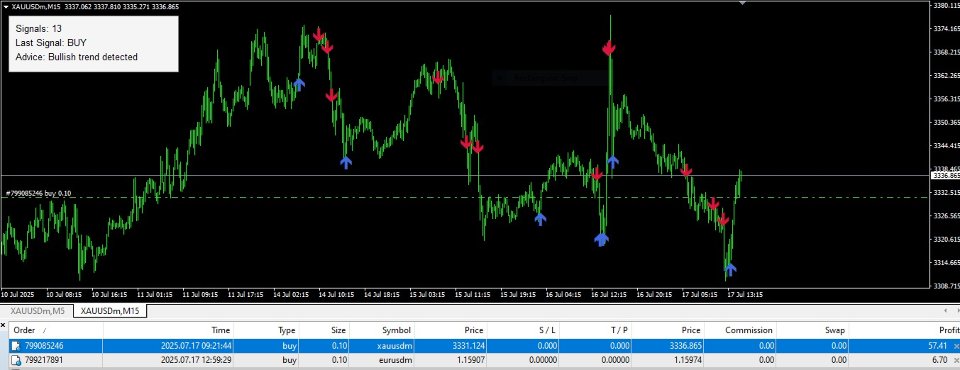Close order 799085246 with its row X

coord(956,346)
